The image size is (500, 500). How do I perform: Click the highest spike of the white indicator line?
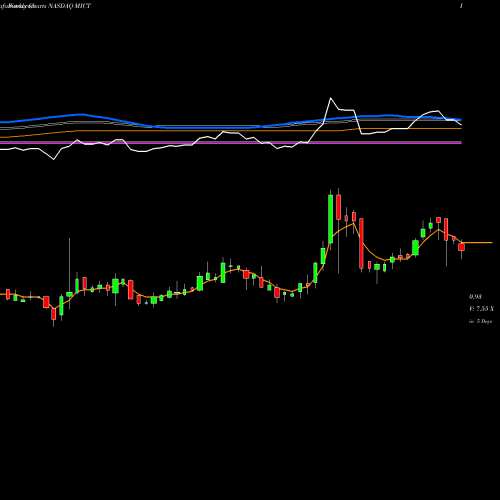click(330, 98)
